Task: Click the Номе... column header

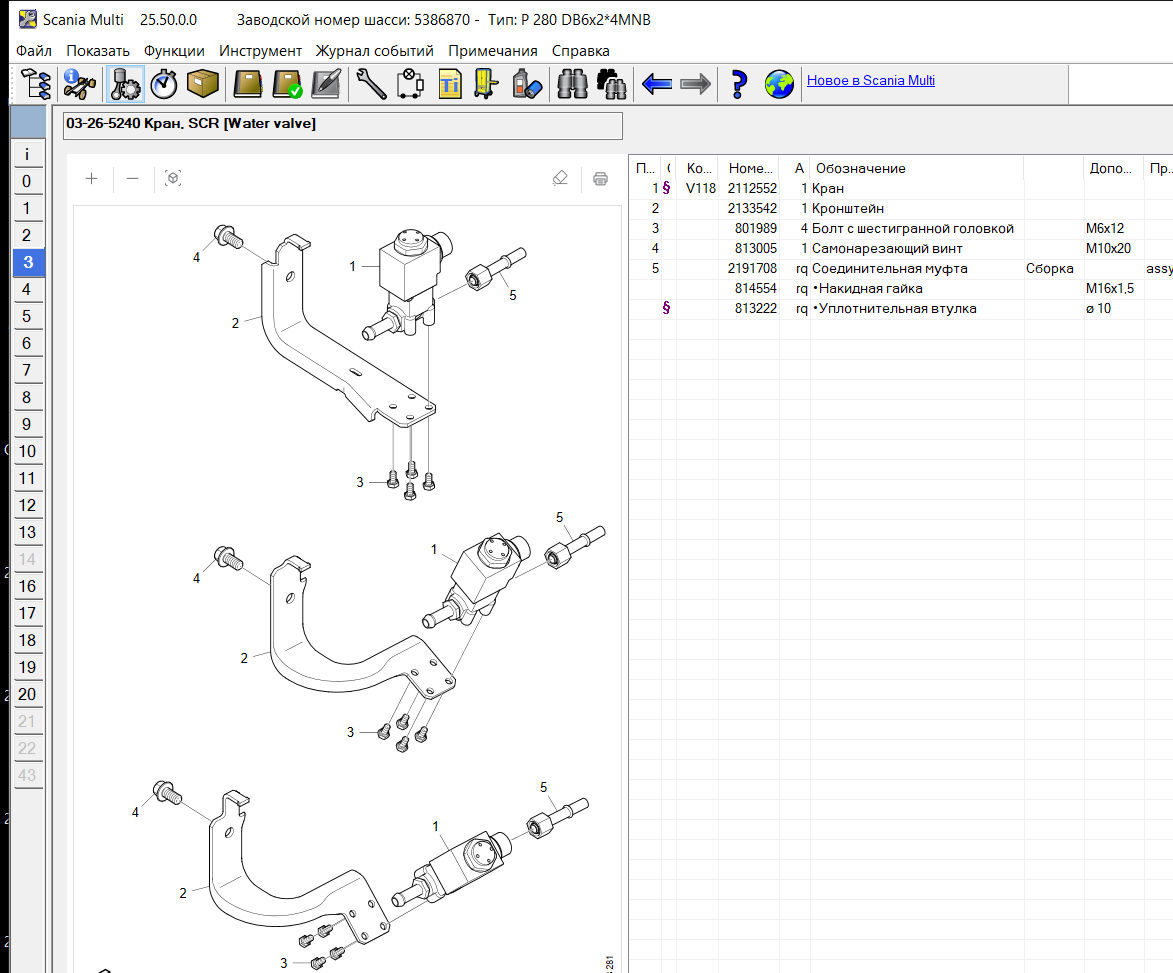Action: click(749, 168)
